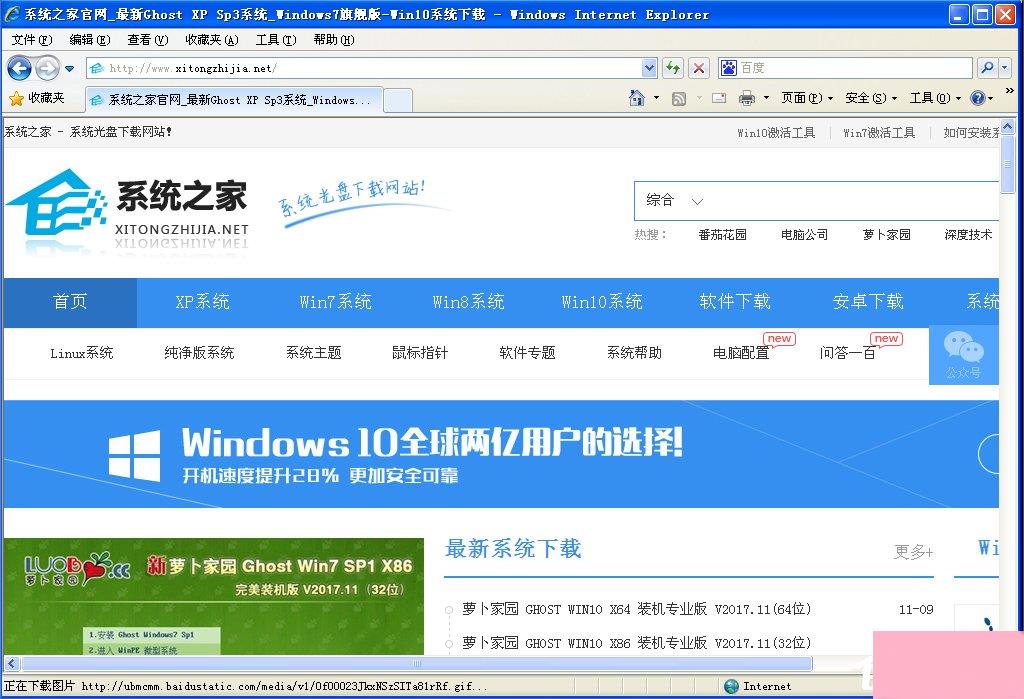The image size is (1024, 699).
Task: Open the 文件(F) menu
Action: 31,40
